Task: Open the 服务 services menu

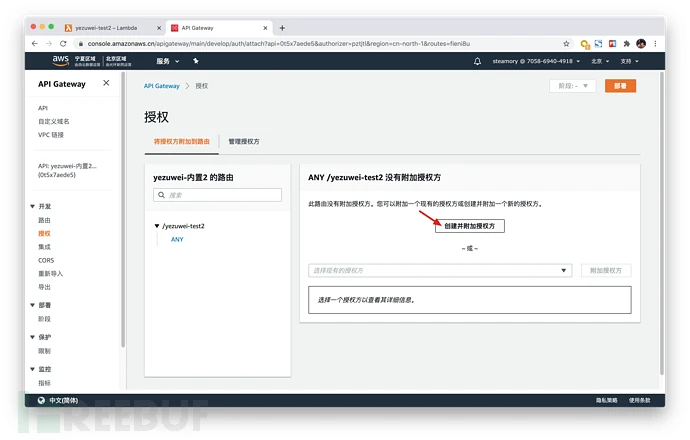Action: (168, 61)
